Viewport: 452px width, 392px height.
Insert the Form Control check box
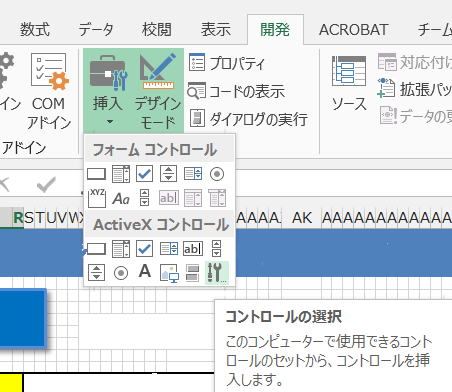click(x=144, y=174)
